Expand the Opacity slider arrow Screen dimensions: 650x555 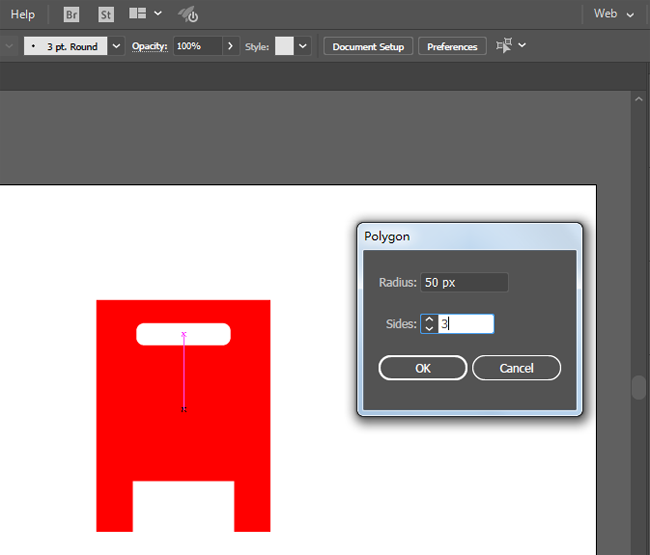pos(231,46)
